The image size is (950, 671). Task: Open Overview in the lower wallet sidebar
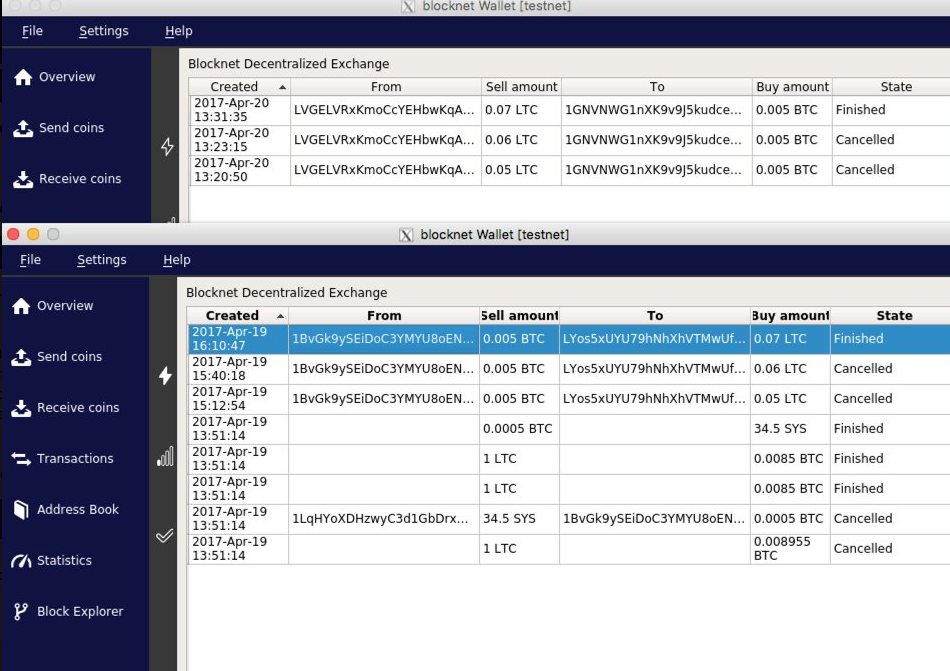pos(53,306)
